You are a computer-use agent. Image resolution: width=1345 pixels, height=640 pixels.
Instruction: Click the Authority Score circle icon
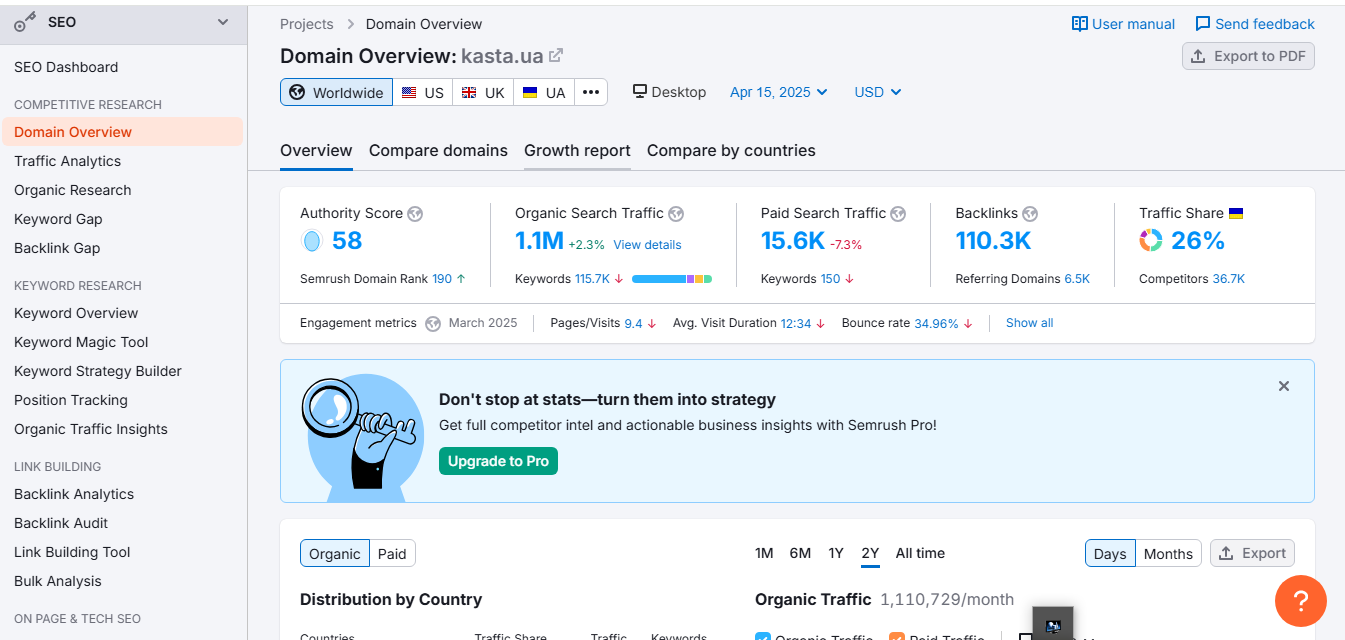(x=311, y=241)
